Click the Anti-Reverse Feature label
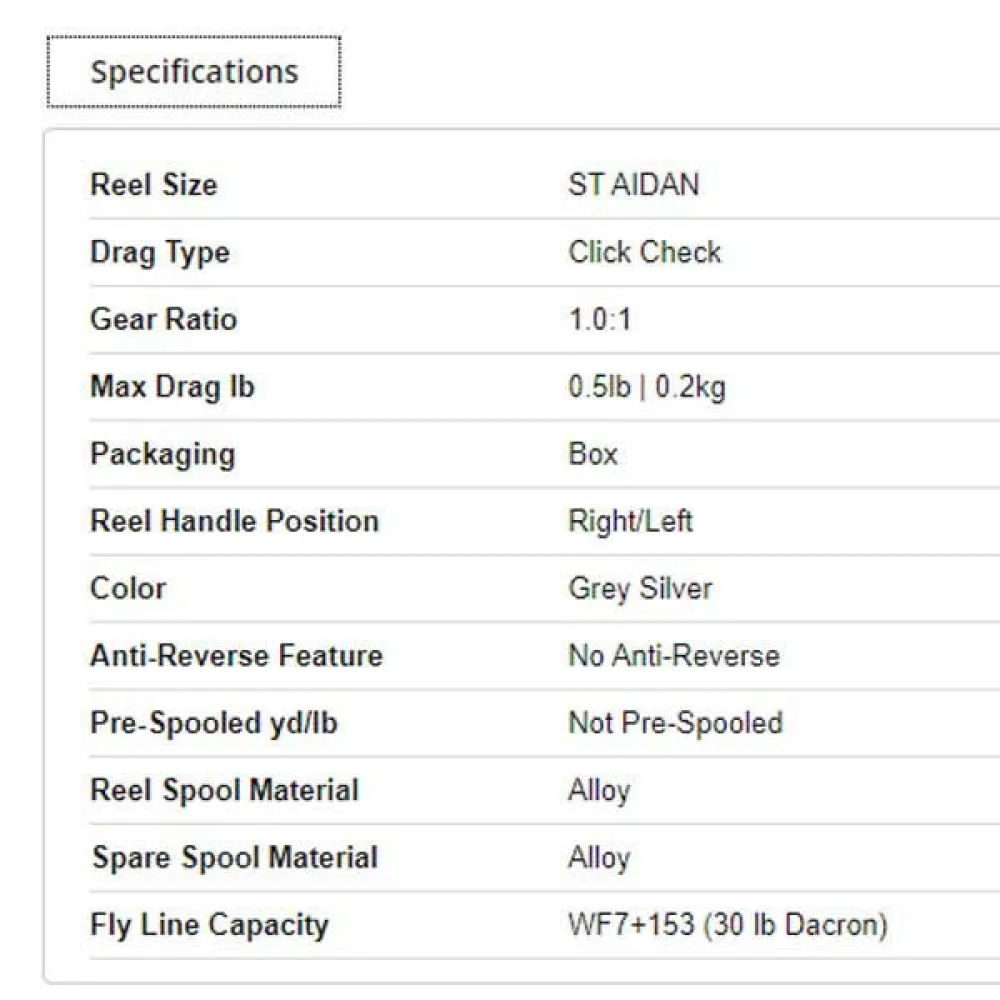This screenshot has height=1000, width=1000. pyautogui.click(x=236, y=656)
